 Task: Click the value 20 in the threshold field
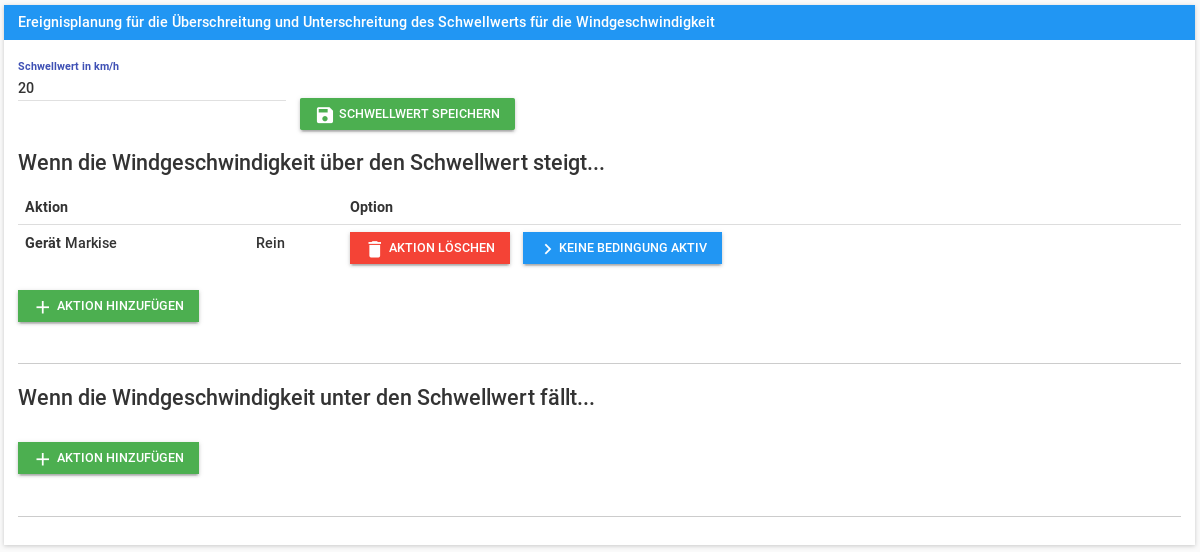coord(26,88)
